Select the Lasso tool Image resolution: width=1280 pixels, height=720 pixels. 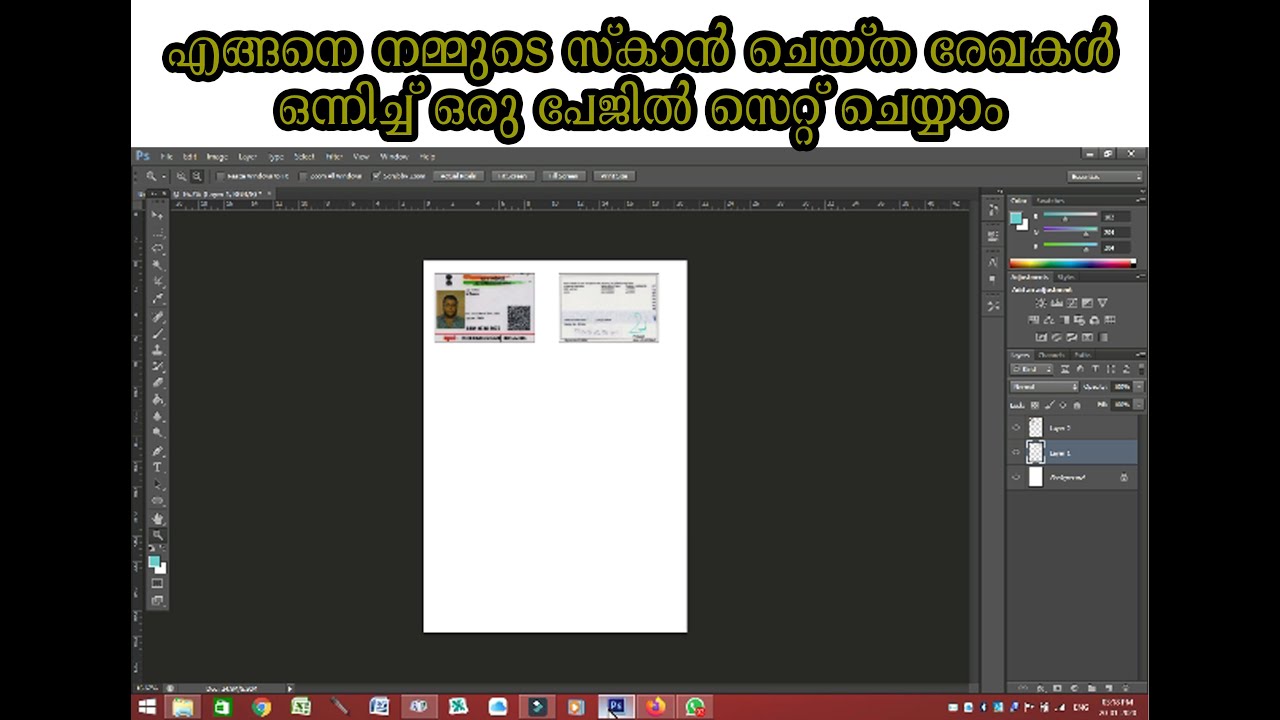[x=157, y=248]
